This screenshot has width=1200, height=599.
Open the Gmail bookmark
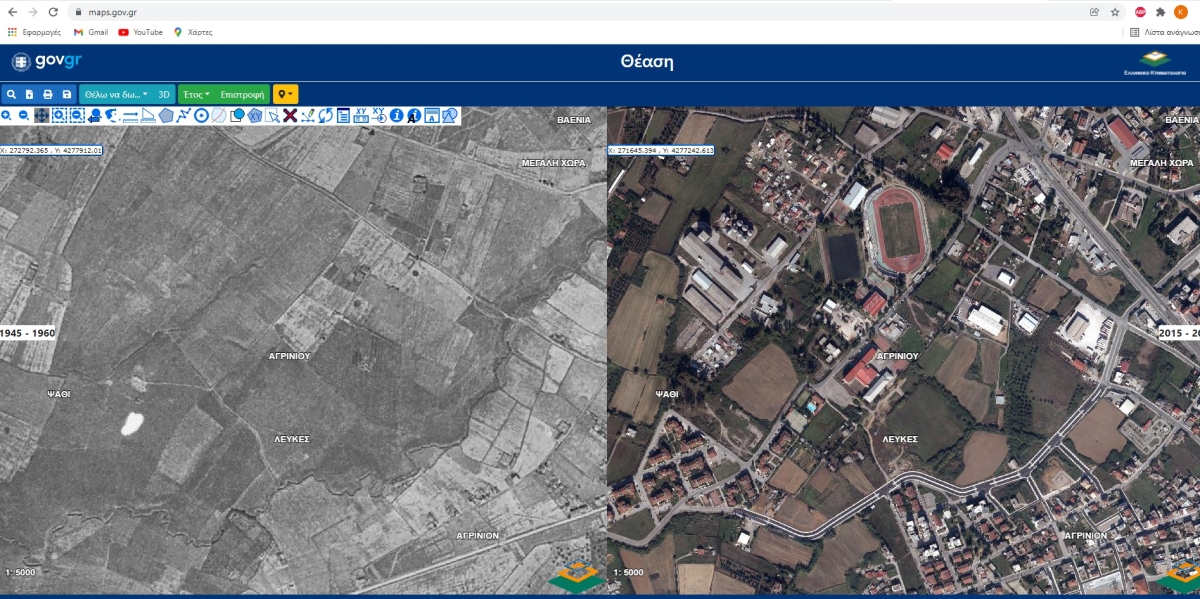[91, 32]
